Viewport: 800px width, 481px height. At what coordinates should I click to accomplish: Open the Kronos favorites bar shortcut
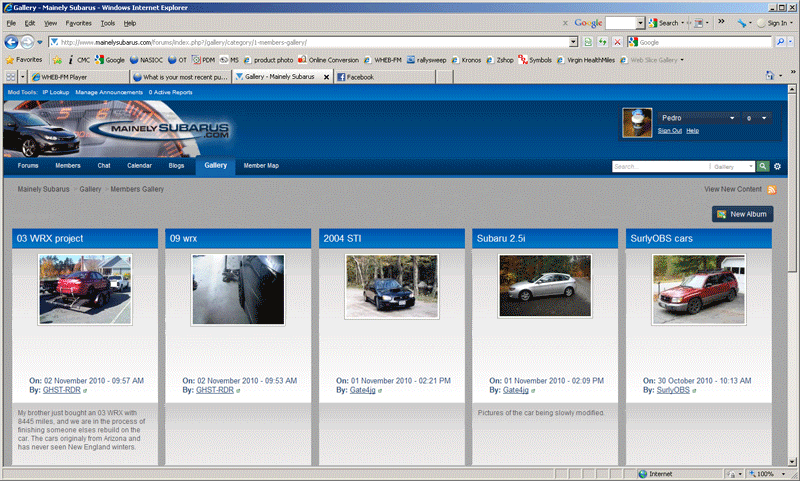(466, 60)
